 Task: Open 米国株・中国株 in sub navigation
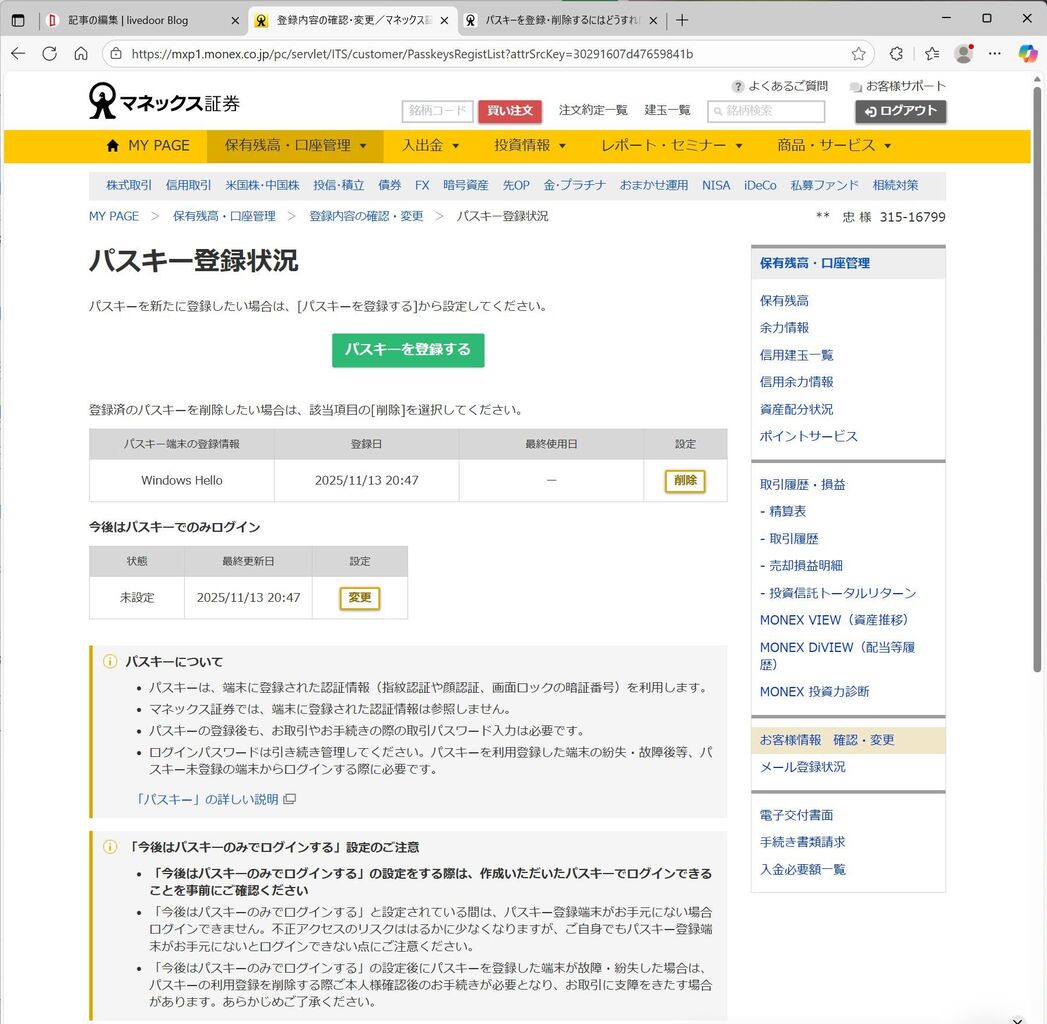[262, 185]
